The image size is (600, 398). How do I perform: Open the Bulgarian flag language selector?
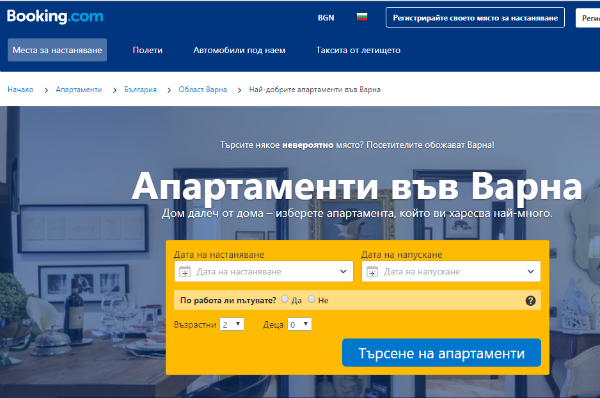click(x=362, y=17)
